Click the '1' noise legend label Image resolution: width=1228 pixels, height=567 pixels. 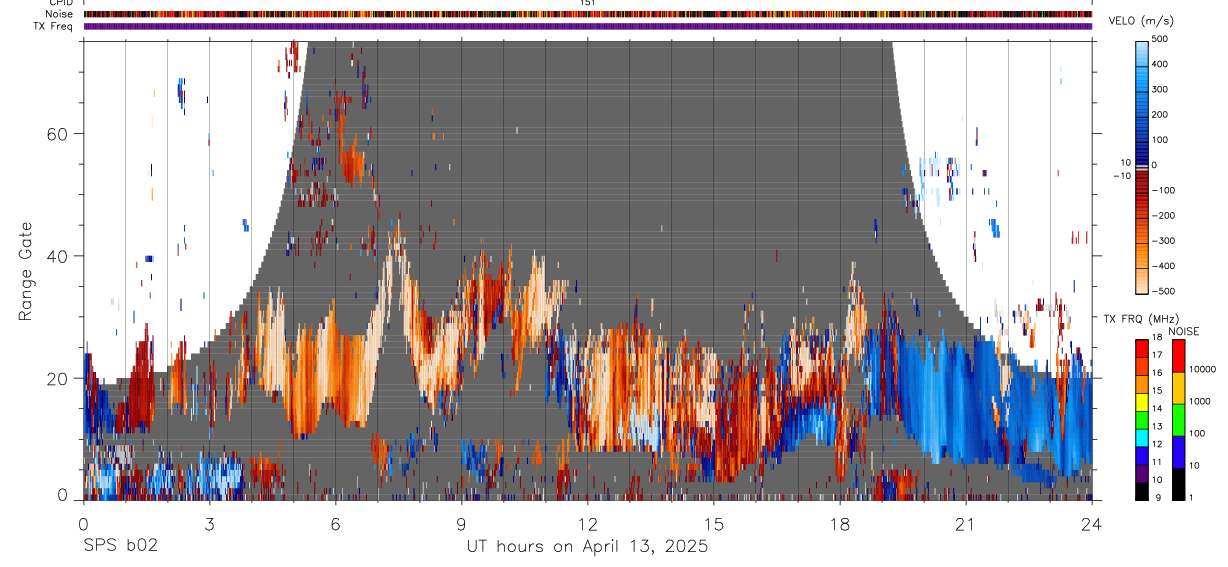click(x=1191, y=498)
